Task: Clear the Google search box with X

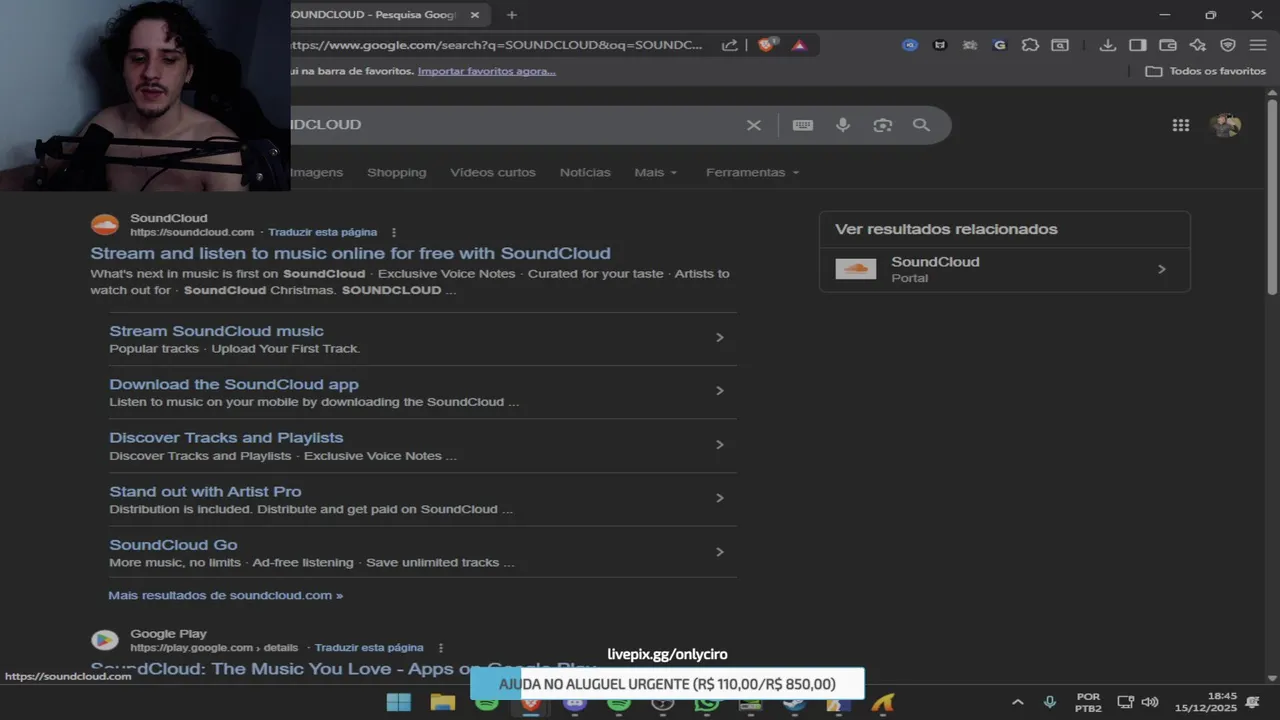Action: 754,125
